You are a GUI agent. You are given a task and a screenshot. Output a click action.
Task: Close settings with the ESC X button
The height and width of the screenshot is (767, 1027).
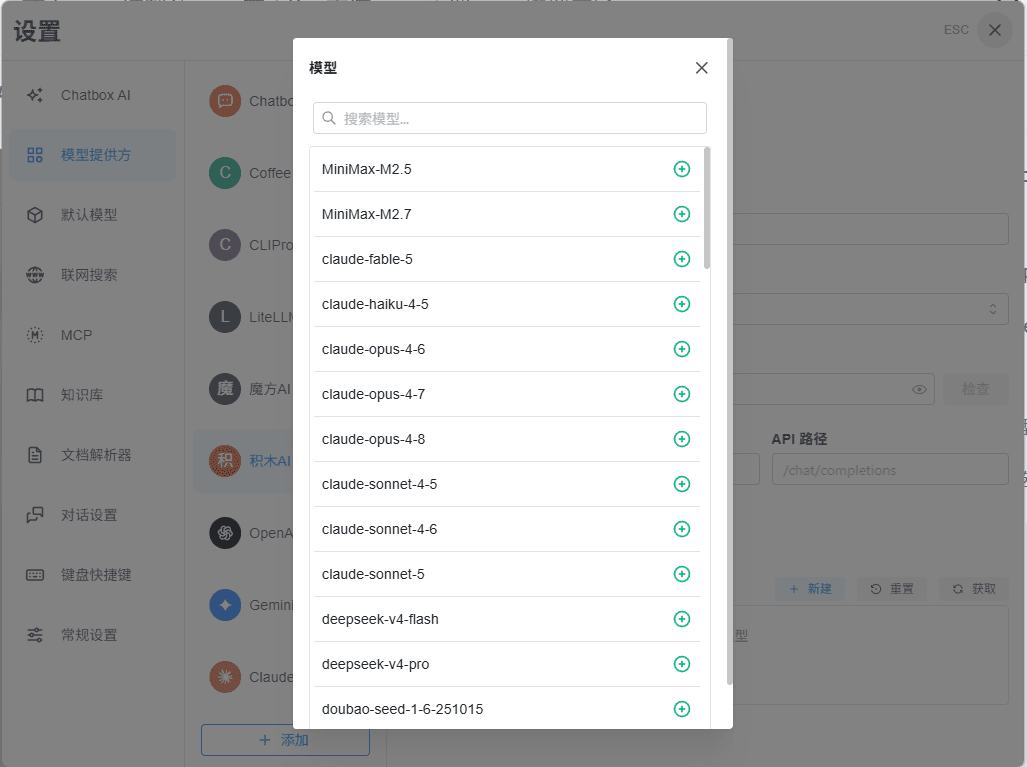point(994,30)
